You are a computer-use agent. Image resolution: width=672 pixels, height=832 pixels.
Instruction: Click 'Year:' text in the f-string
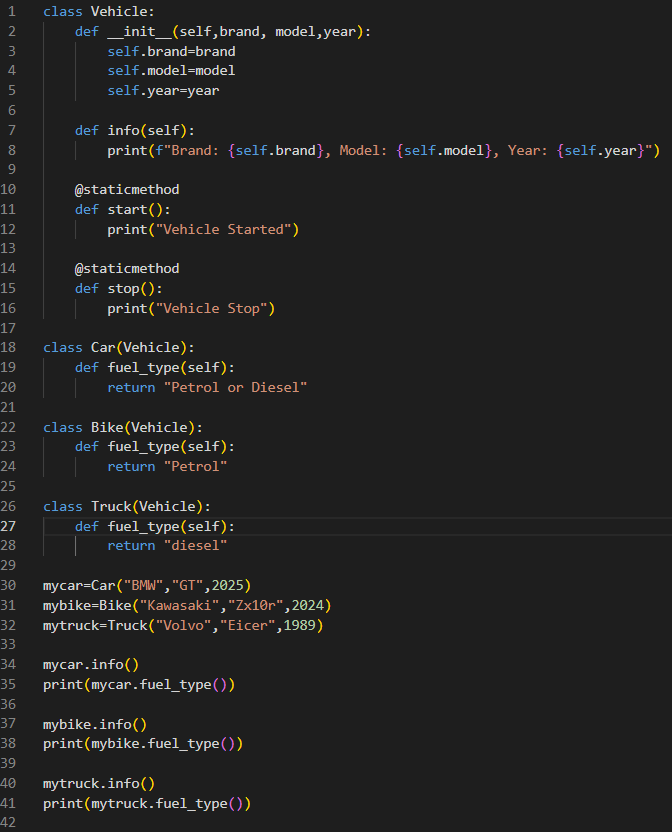tap(527, 151)
